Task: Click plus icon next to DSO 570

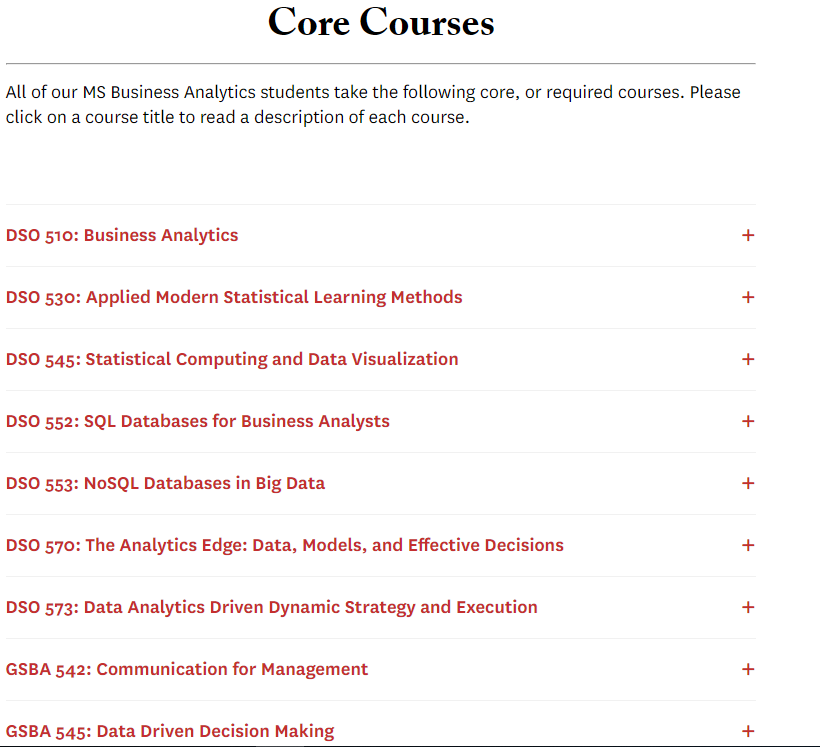Action: coord(748,545)
